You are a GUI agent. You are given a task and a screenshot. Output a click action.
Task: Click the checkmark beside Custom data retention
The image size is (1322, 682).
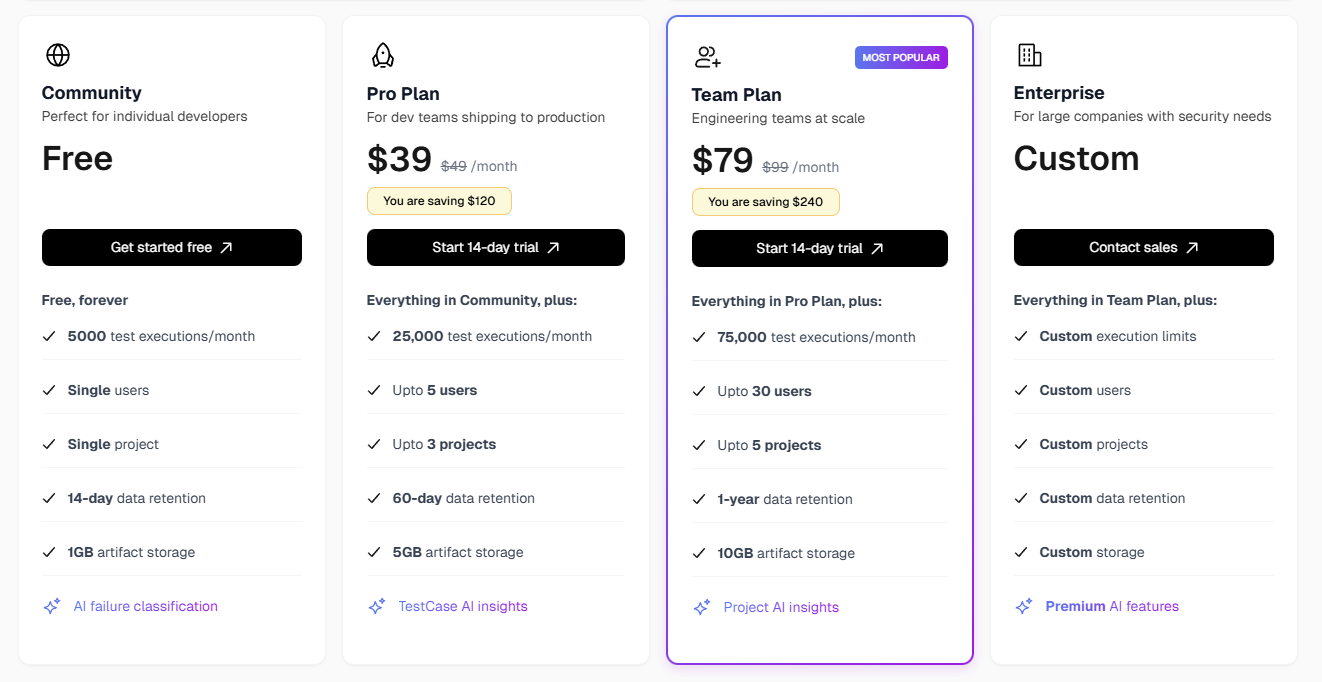[1021, 497]
